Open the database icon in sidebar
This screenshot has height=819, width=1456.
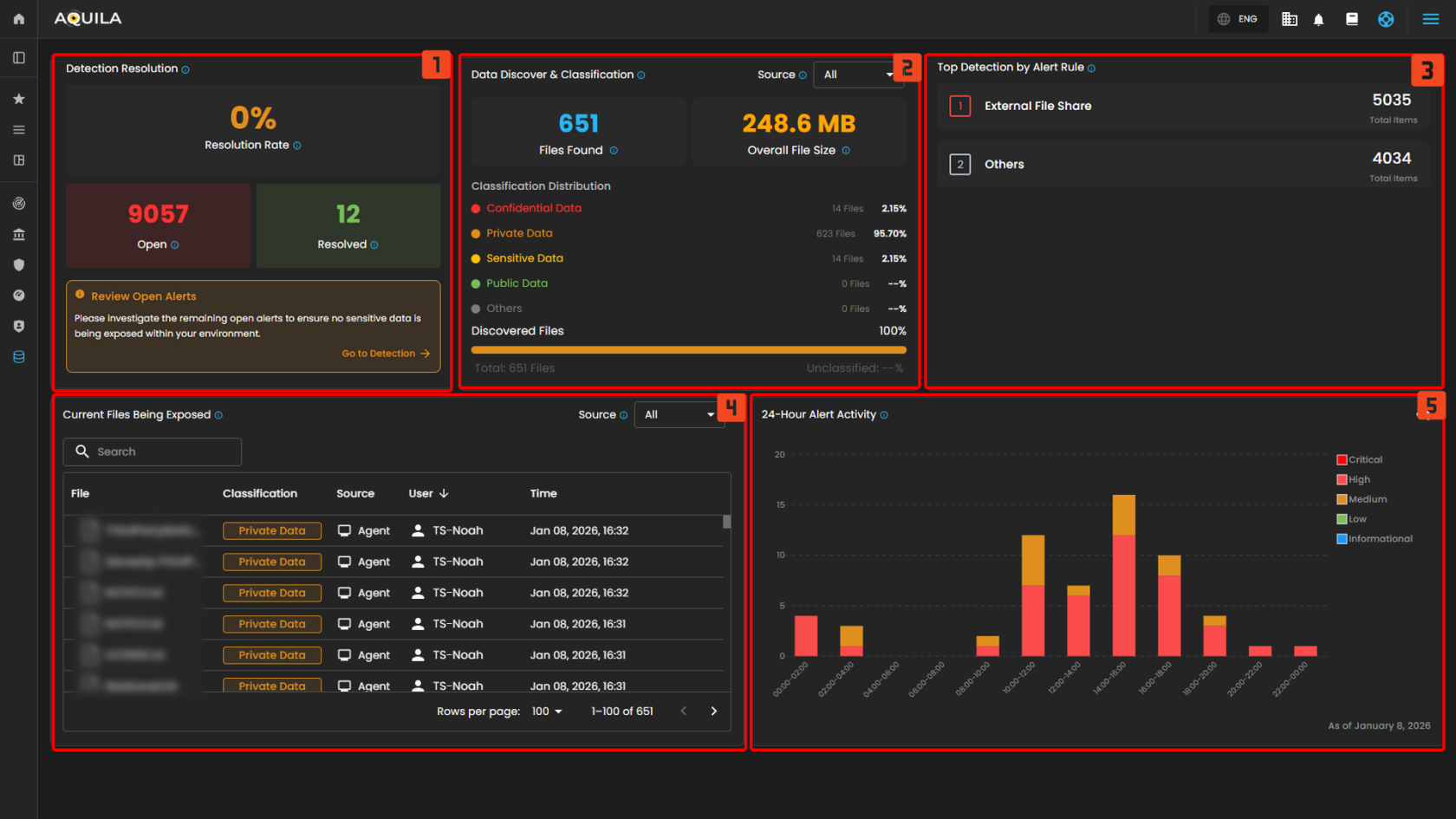coord(19,357)
